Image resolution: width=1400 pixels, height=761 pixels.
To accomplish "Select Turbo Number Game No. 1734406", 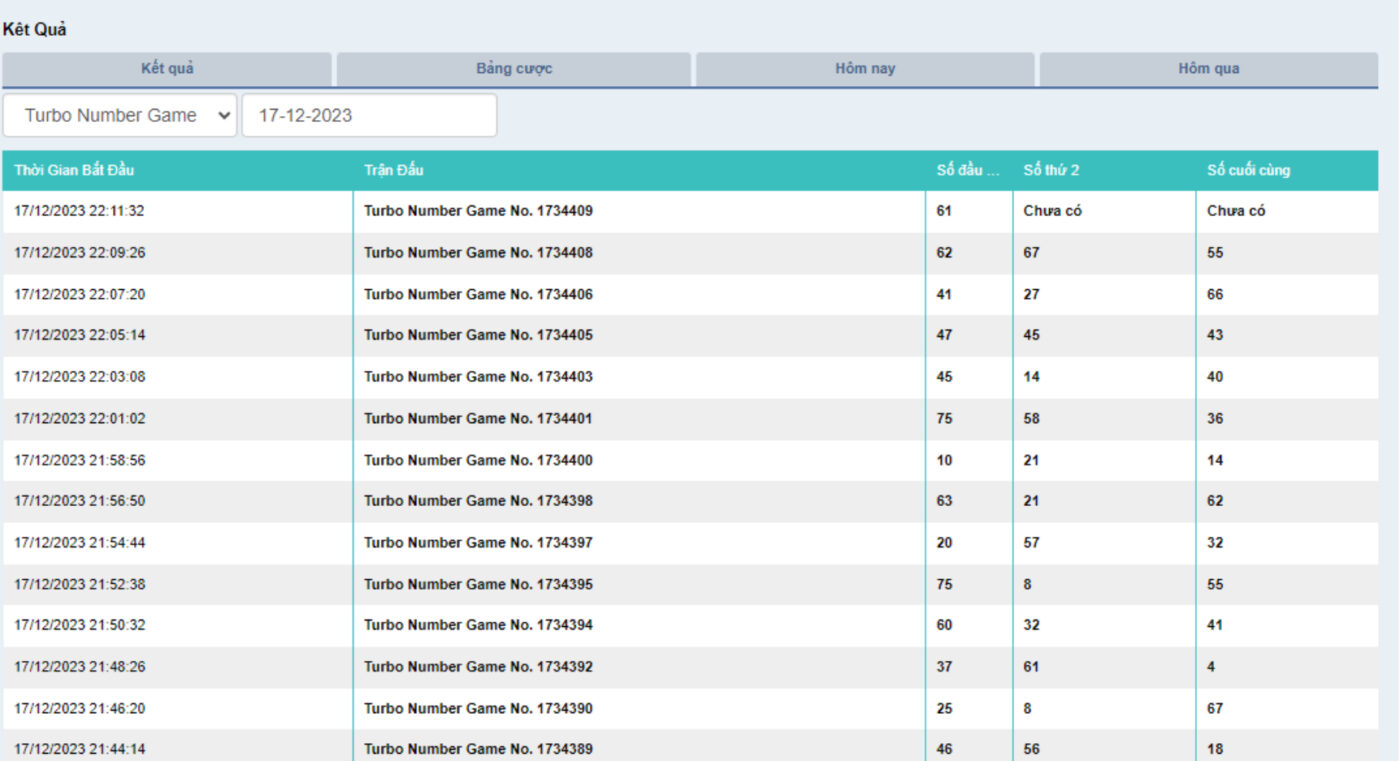I will 478,294.
